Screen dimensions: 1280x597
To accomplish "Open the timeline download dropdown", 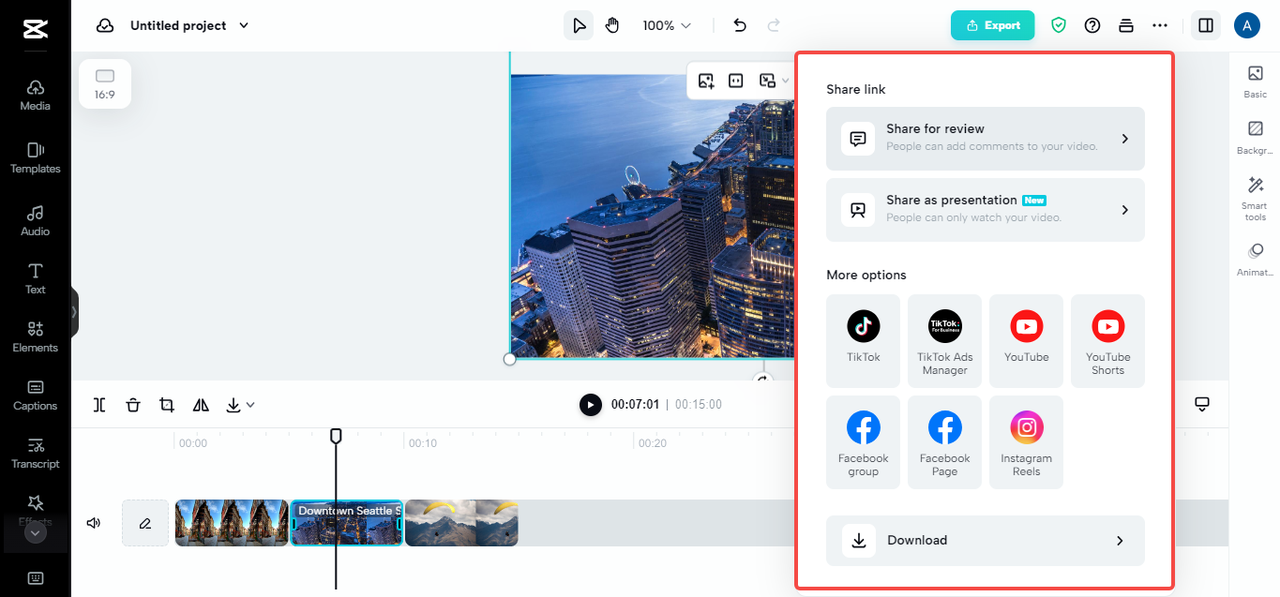I will pyautogui.click(x=240, y=404).
